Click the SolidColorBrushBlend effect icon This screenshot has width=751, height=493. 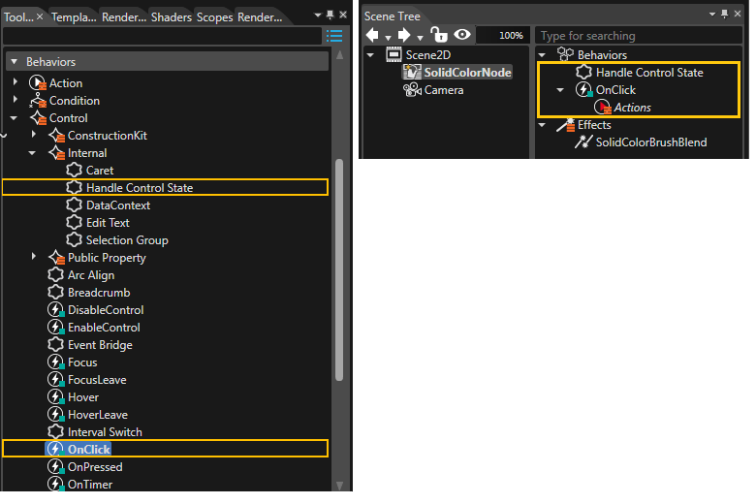583,142
